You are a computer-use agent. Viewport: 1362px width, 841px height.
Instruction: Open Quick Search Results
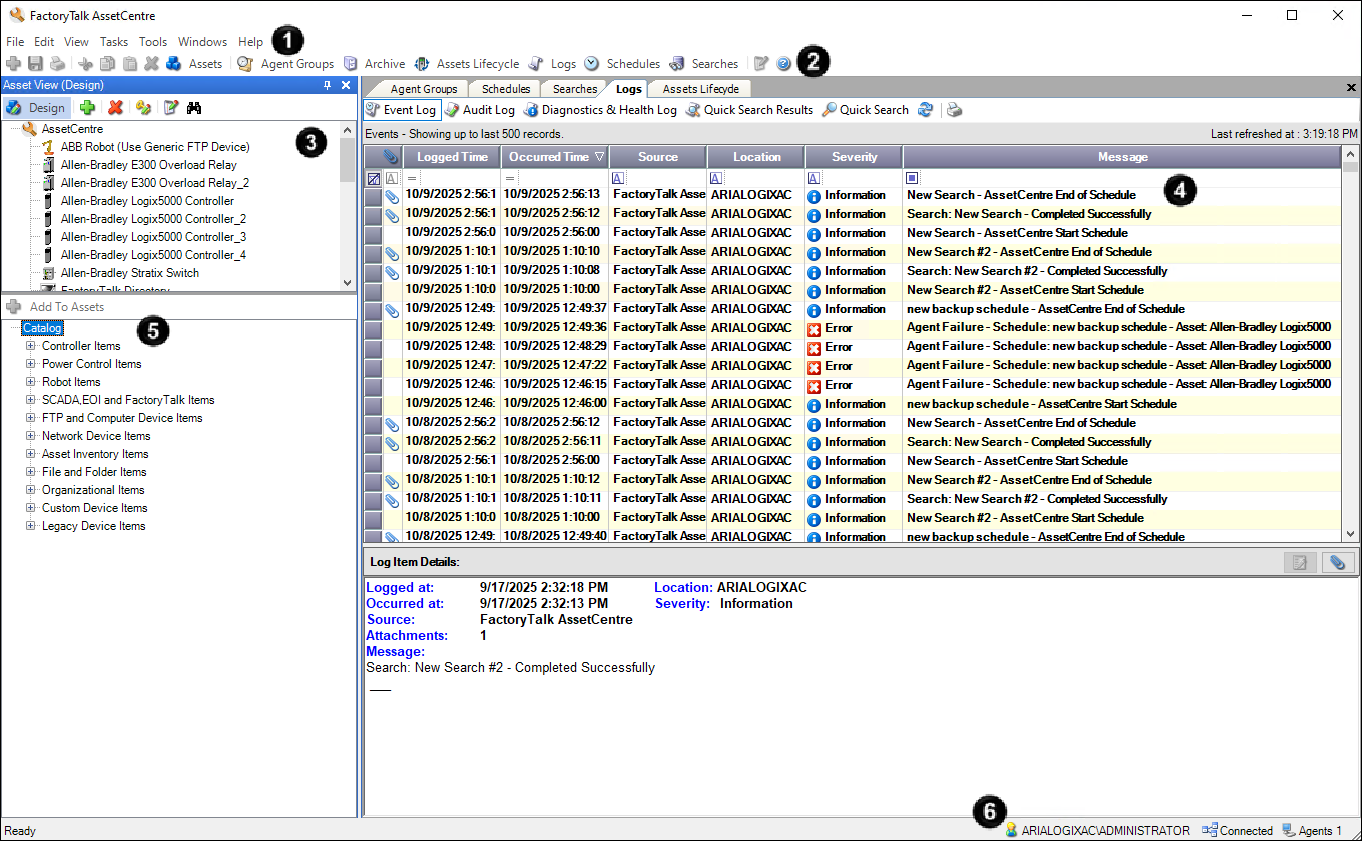[x=750, y=110]
